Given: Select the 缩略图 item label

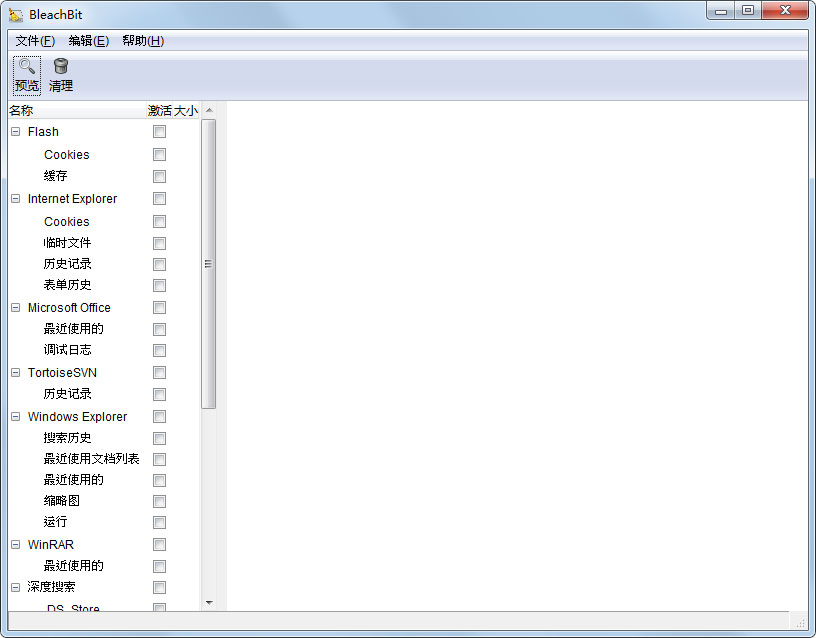Looking at the screenshot, I should tap(62, 501).
